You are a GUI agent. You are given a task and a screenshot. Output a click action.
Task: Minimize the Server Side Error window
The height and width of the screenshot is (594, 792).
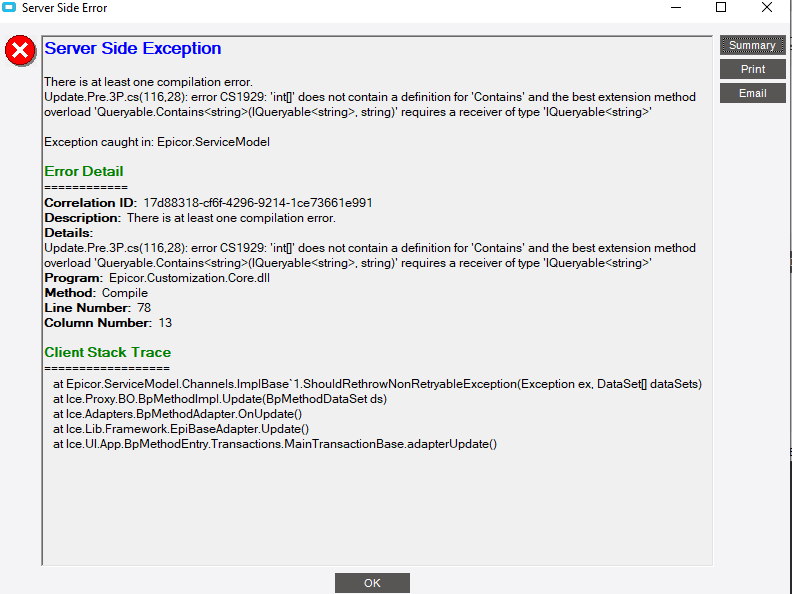[x=676, y=8]
